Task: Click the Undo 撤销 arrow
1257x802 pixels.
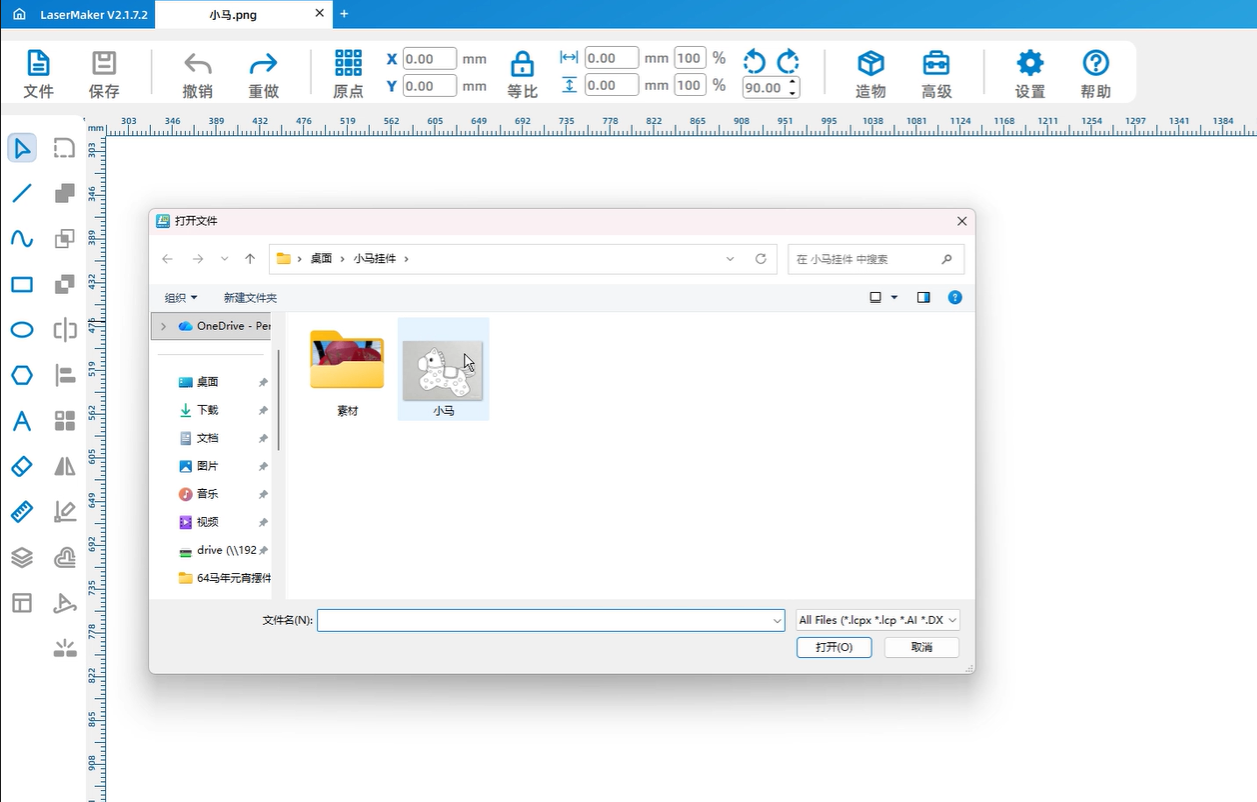Action: point(197,74)
